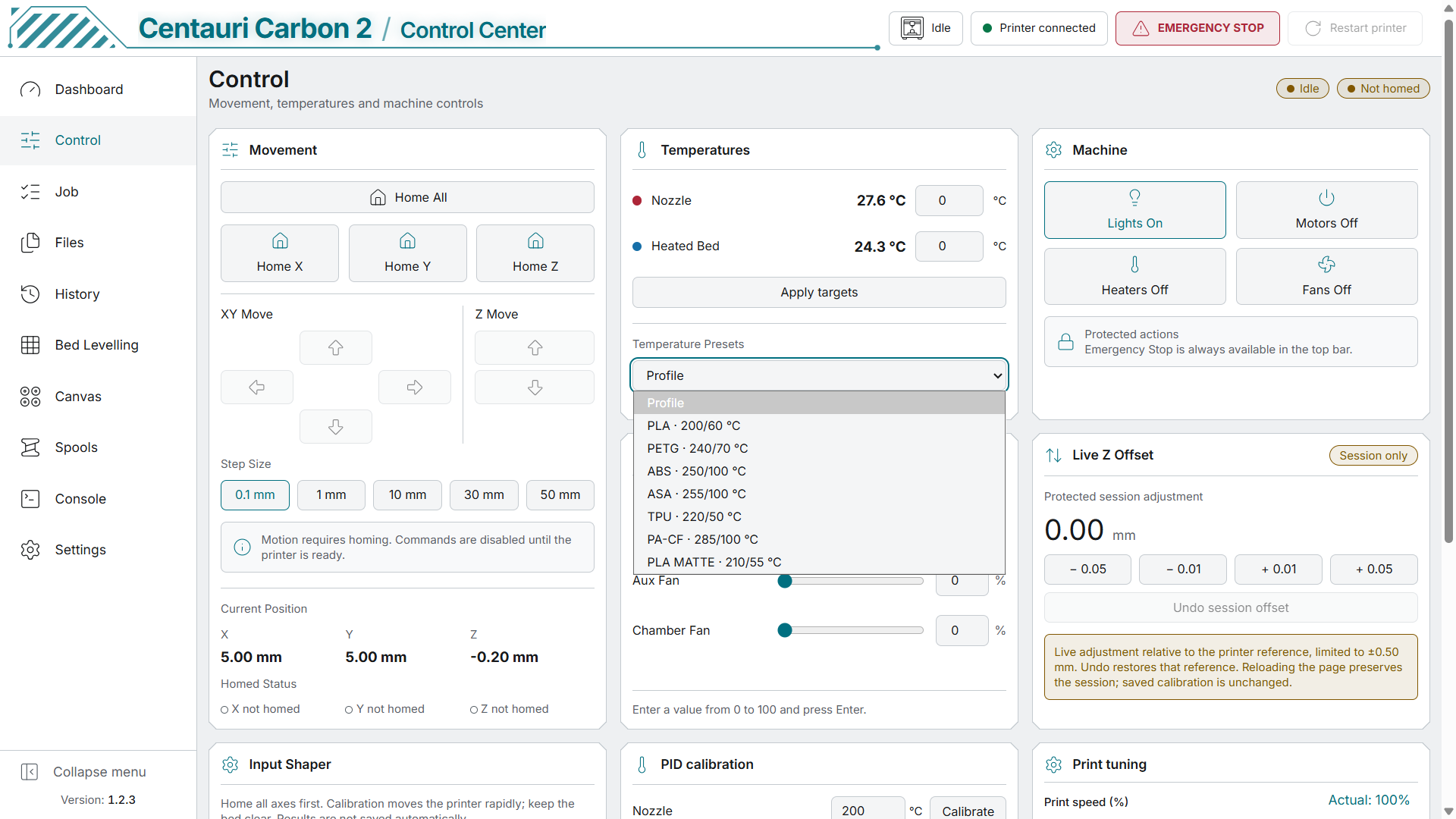Viewport: 1456px width, 819px height.
Task: Select the 50 mm step size
Action: pos(560,495)
